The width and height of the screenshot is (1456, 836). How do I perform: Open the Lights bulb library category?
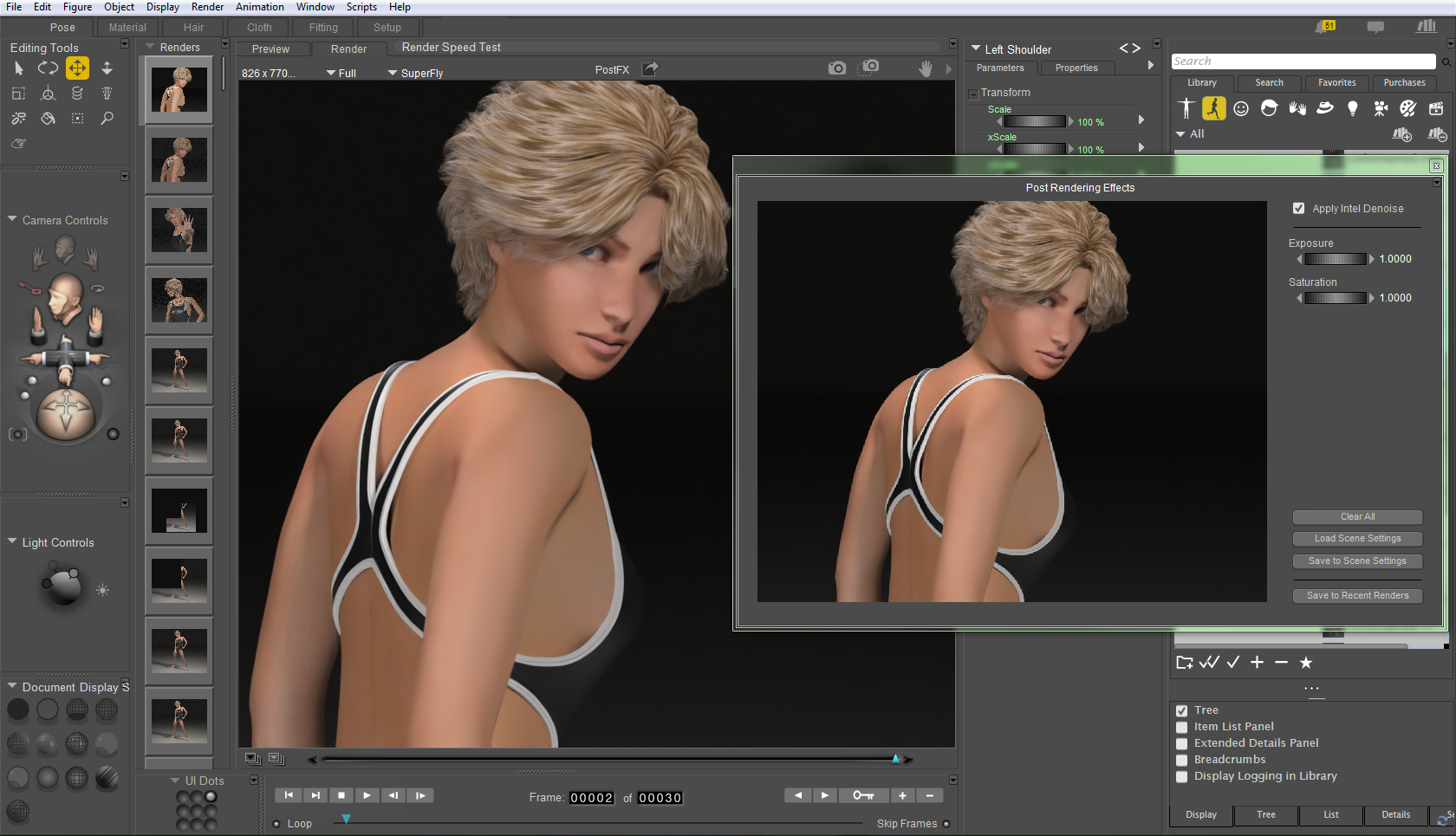tap(1351, 108)
